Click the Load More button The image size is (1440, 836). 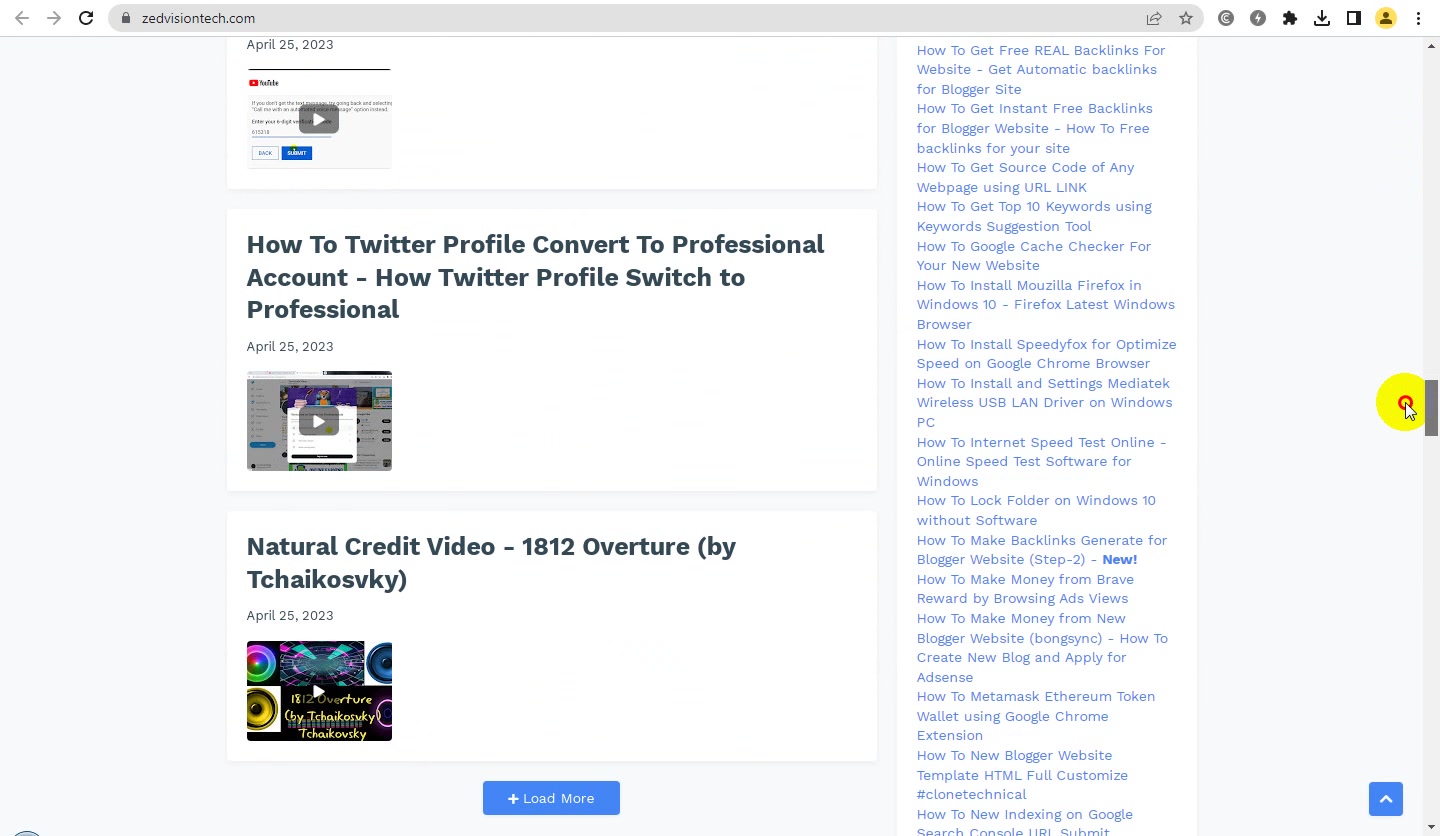tap(551, 798)
